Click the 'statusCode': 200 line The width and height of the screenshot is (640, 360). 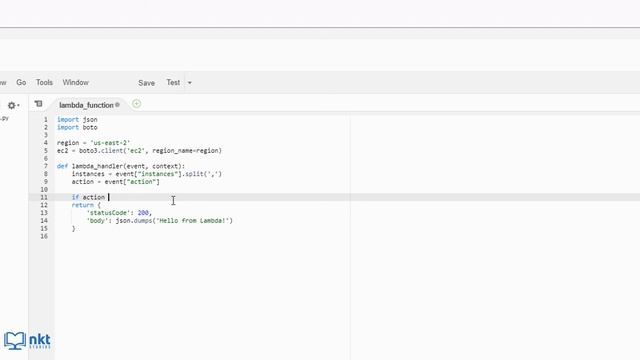click(x=119, y=213)
